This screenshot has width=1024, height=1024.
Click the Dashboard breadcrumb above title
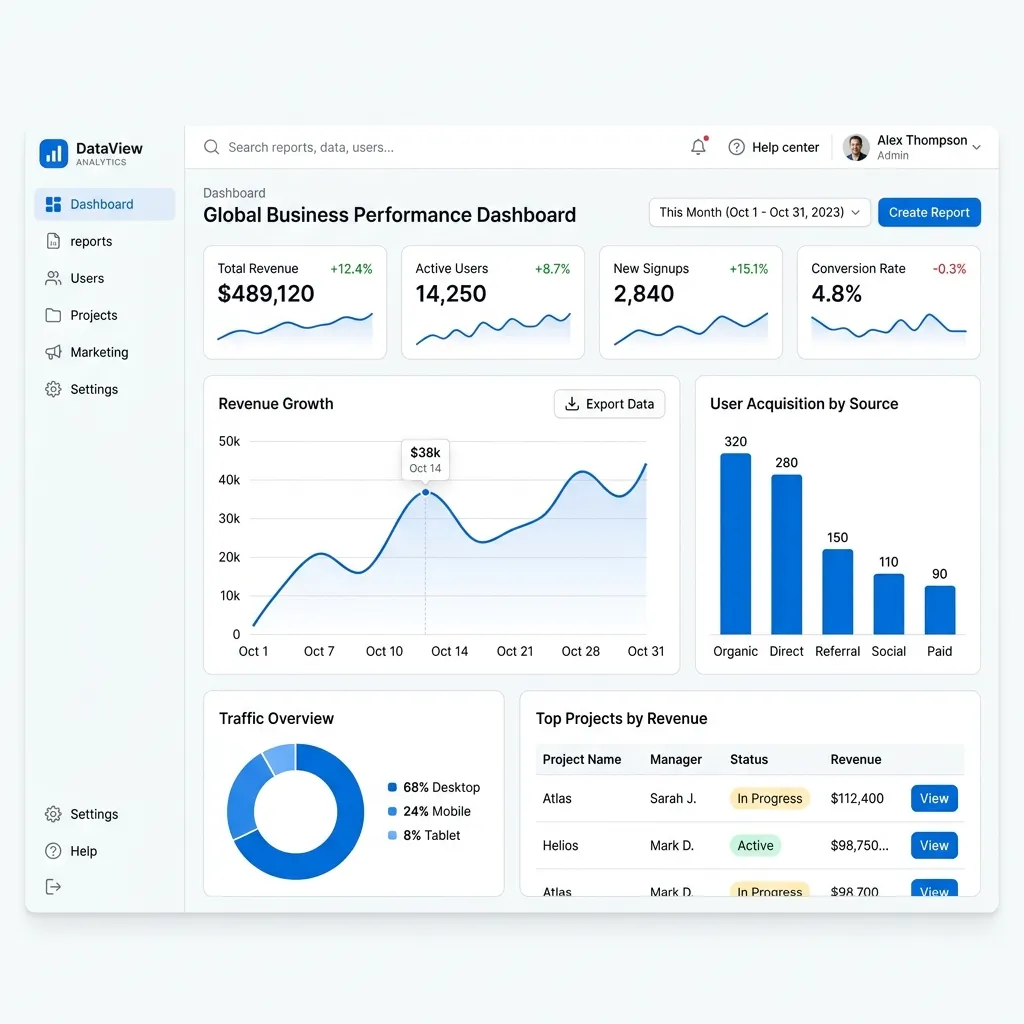(234, 193)
